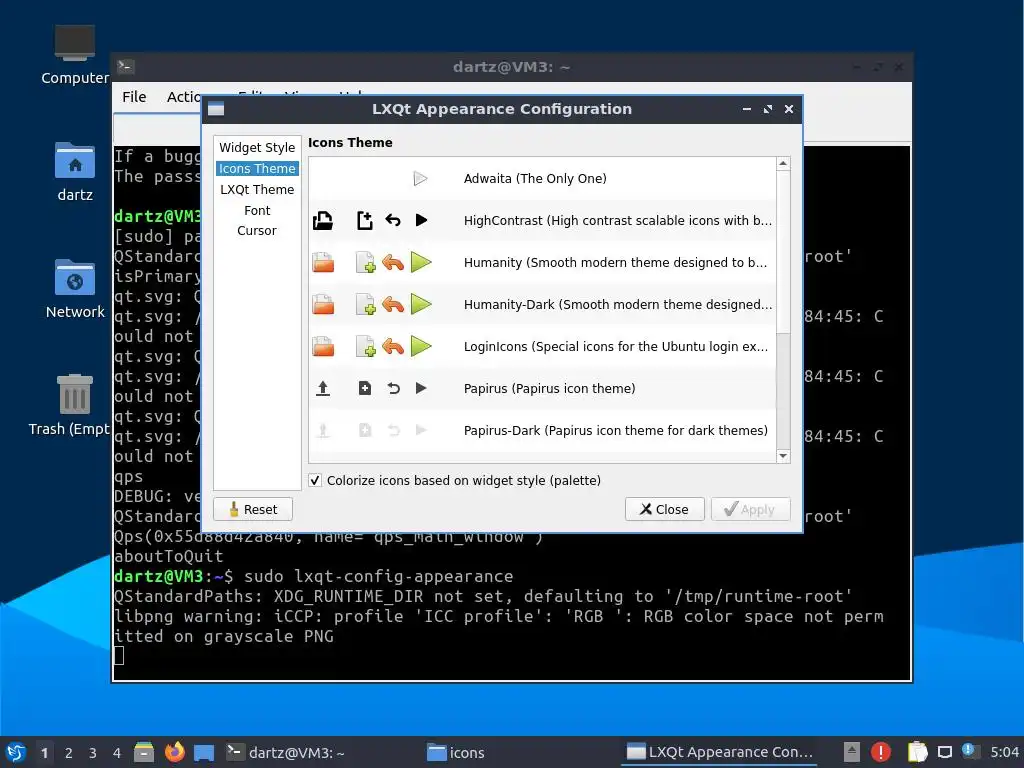Click the Papirus upload arrow preview icon
The height and width of the screenshot is (768, 1024).
323,389
